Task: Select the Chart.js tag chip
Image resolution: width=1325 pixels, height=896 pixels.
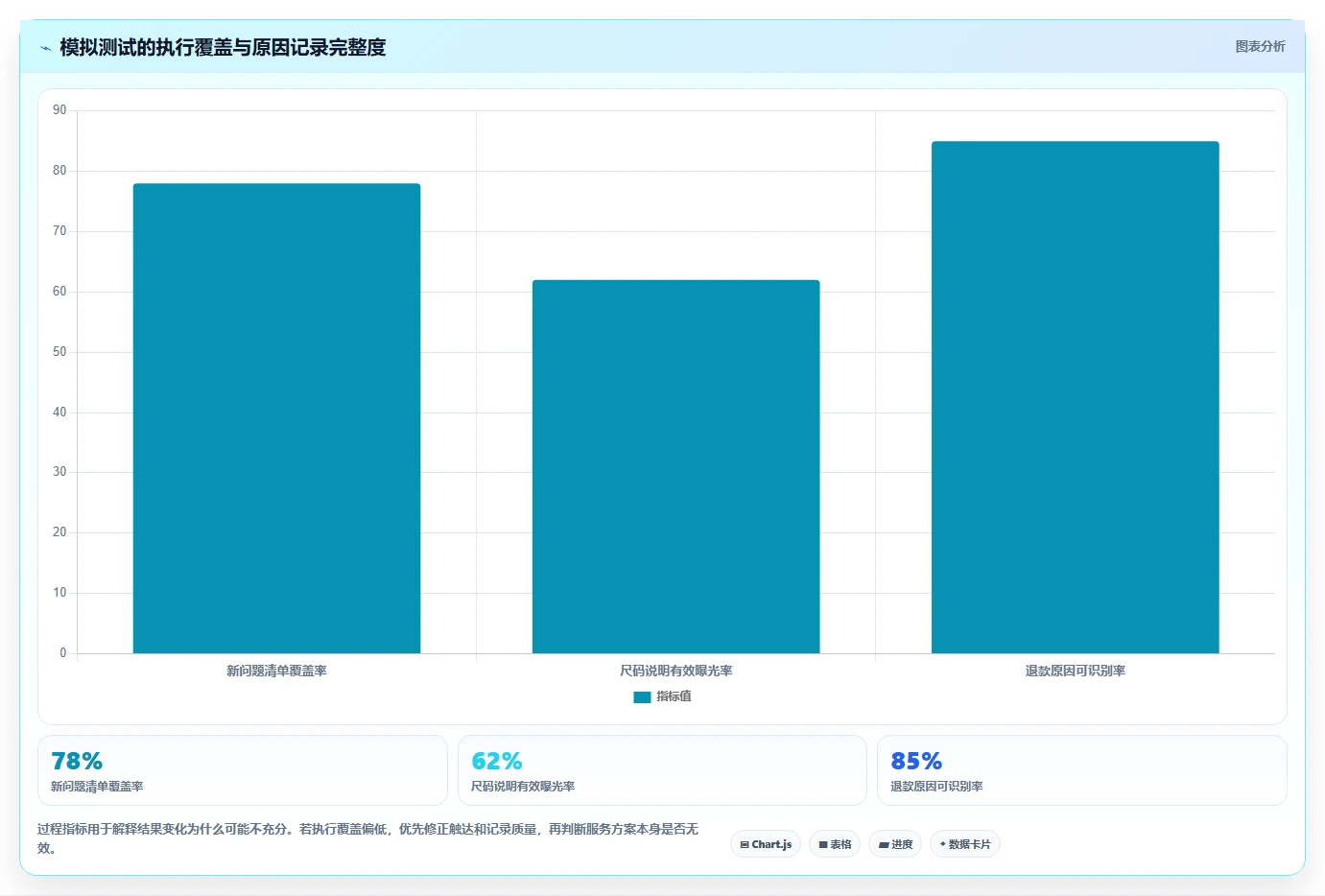Action: tap(766, 844)
